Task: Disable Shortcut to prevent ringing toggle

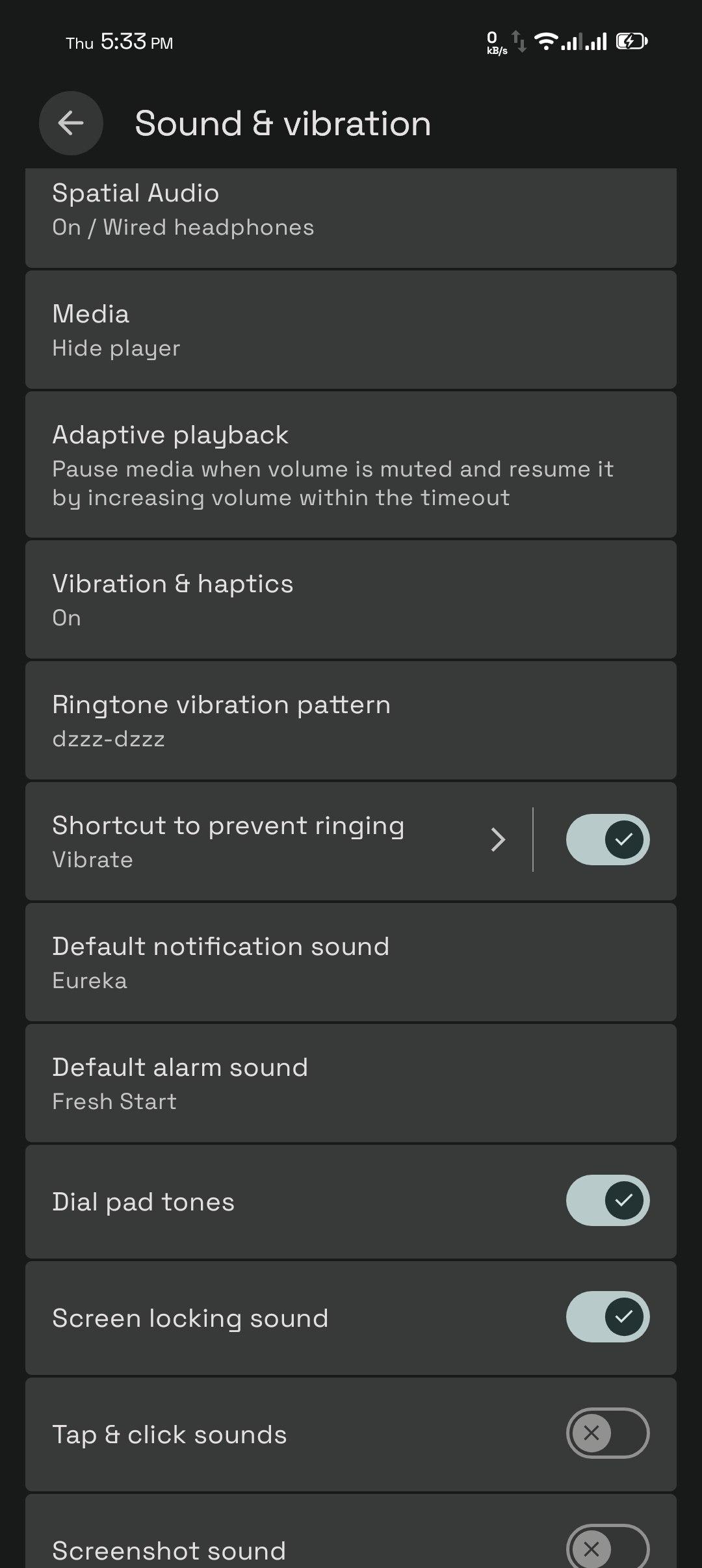Action: tap(607, 839)
